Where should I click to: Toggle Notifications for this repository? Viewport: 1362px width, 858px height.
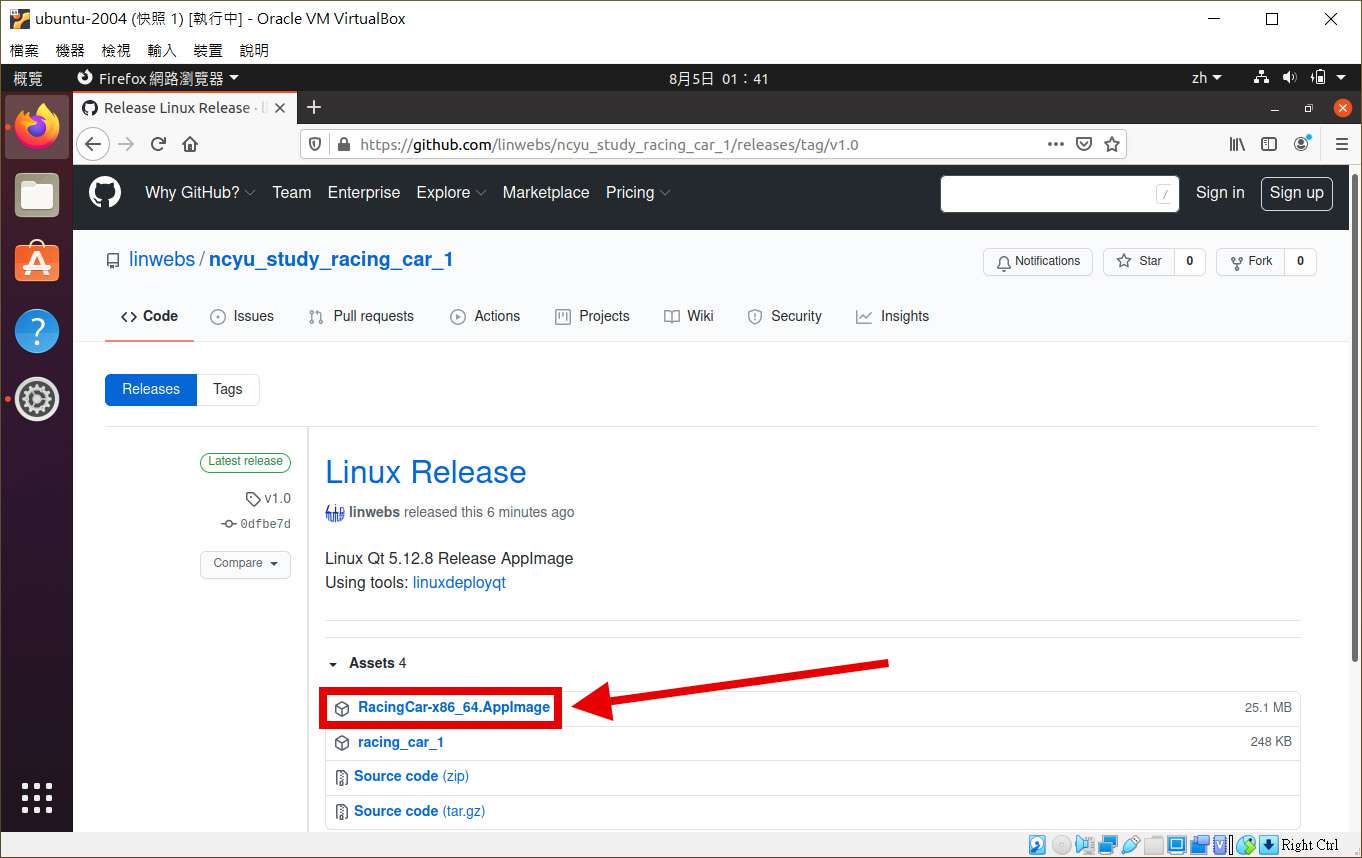[x=1037, y=261]
